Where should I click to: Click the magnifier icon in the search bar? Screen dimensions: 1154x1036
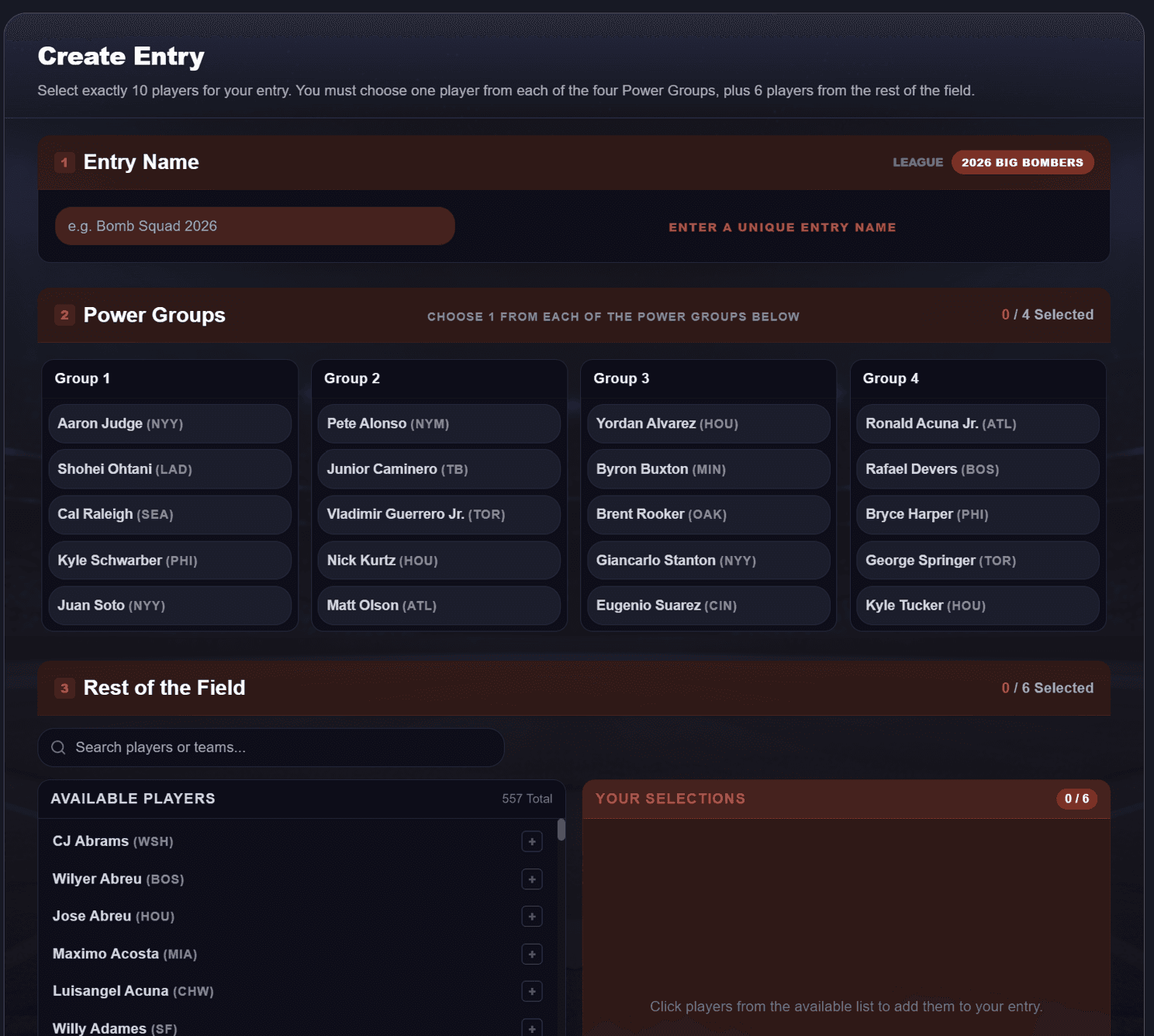point(58,747)
